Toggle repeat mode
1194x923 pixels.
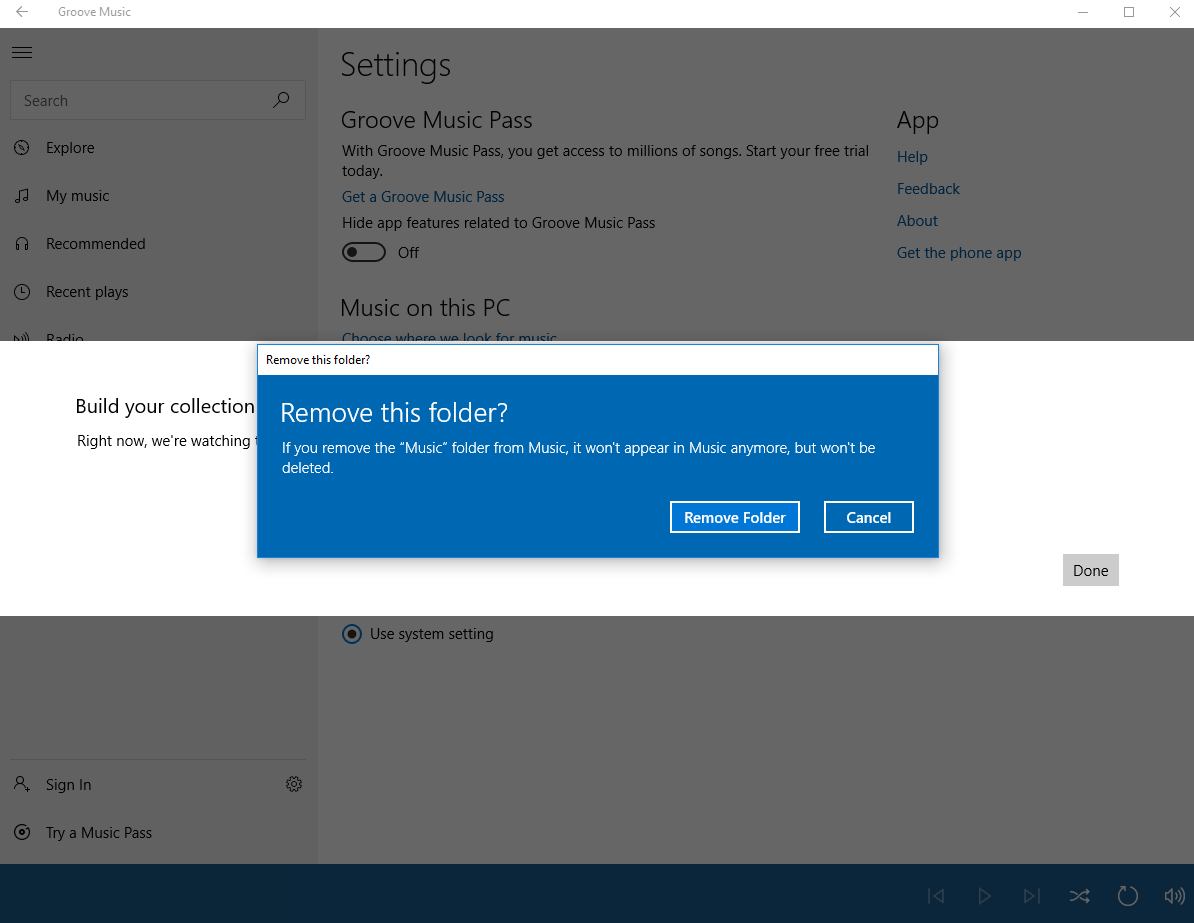(x=1127, y=896)
